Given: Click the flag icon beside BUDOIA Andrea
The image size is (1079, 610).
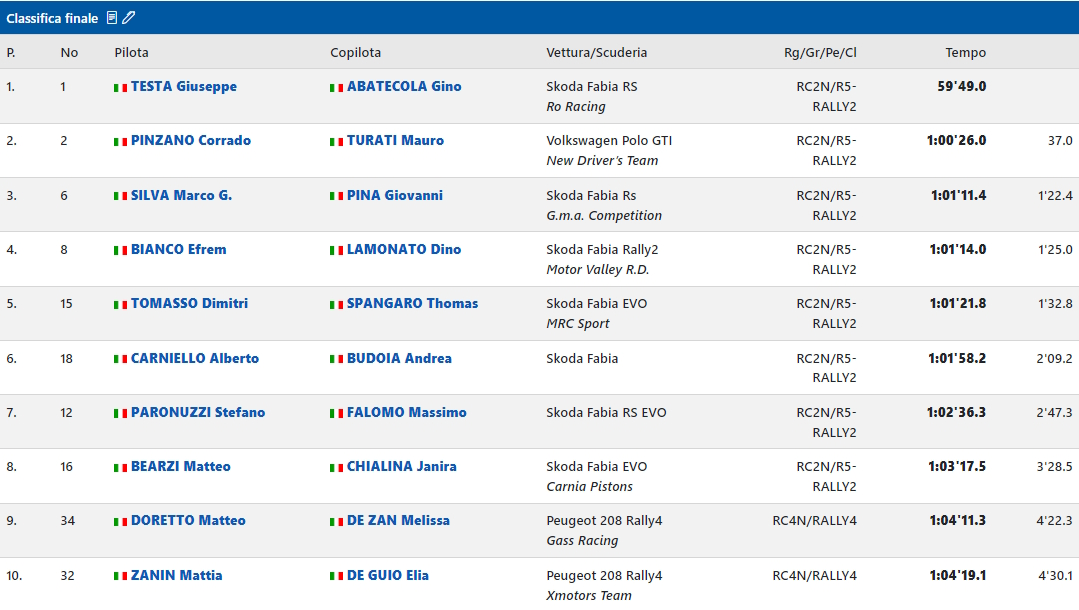Looking at the screenshot, I should (x=336, y=359).
